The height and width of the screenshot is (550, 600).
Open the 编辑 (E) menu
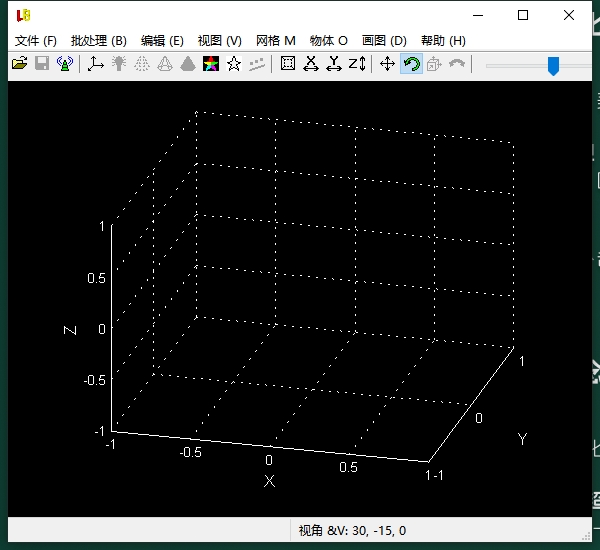(x=162, y=41)
